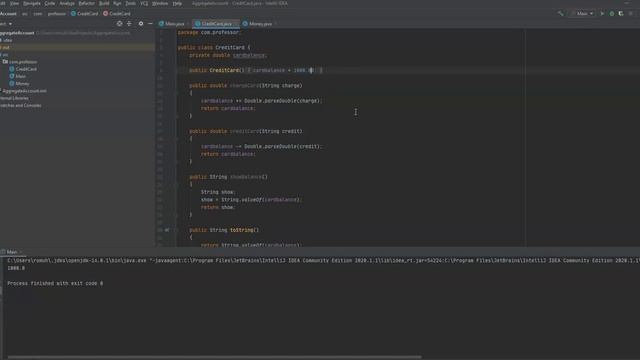
Task: Select AggregateAccount.iml file in tree
Action: 23,91
